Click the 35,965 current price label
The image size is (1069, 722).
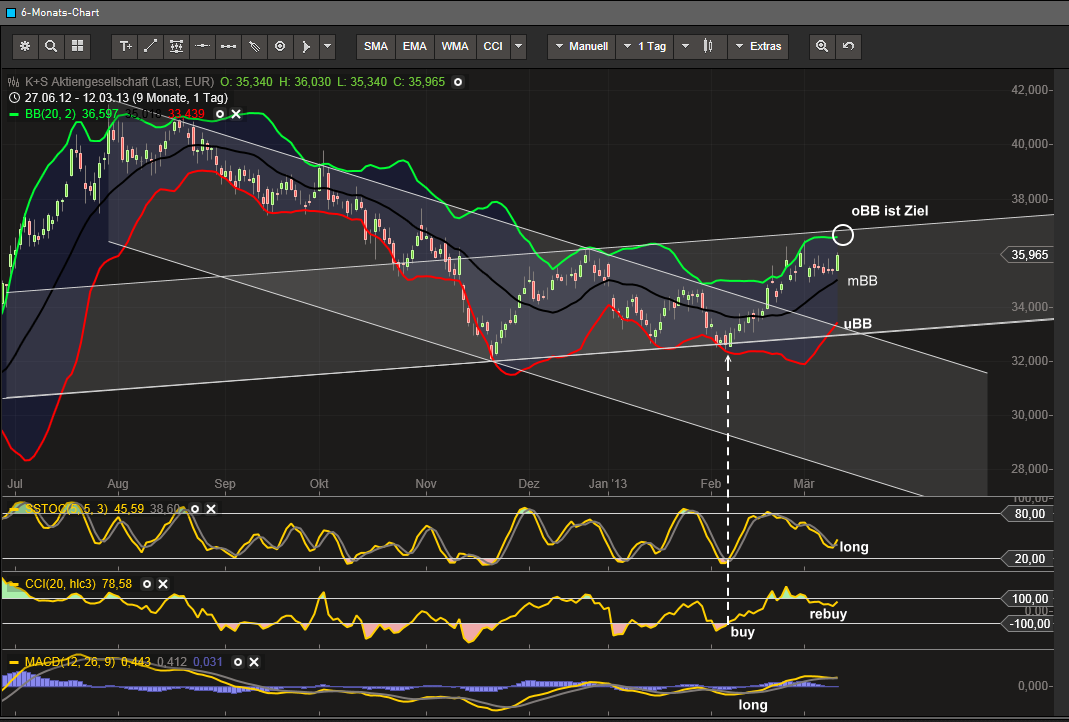1030,255
